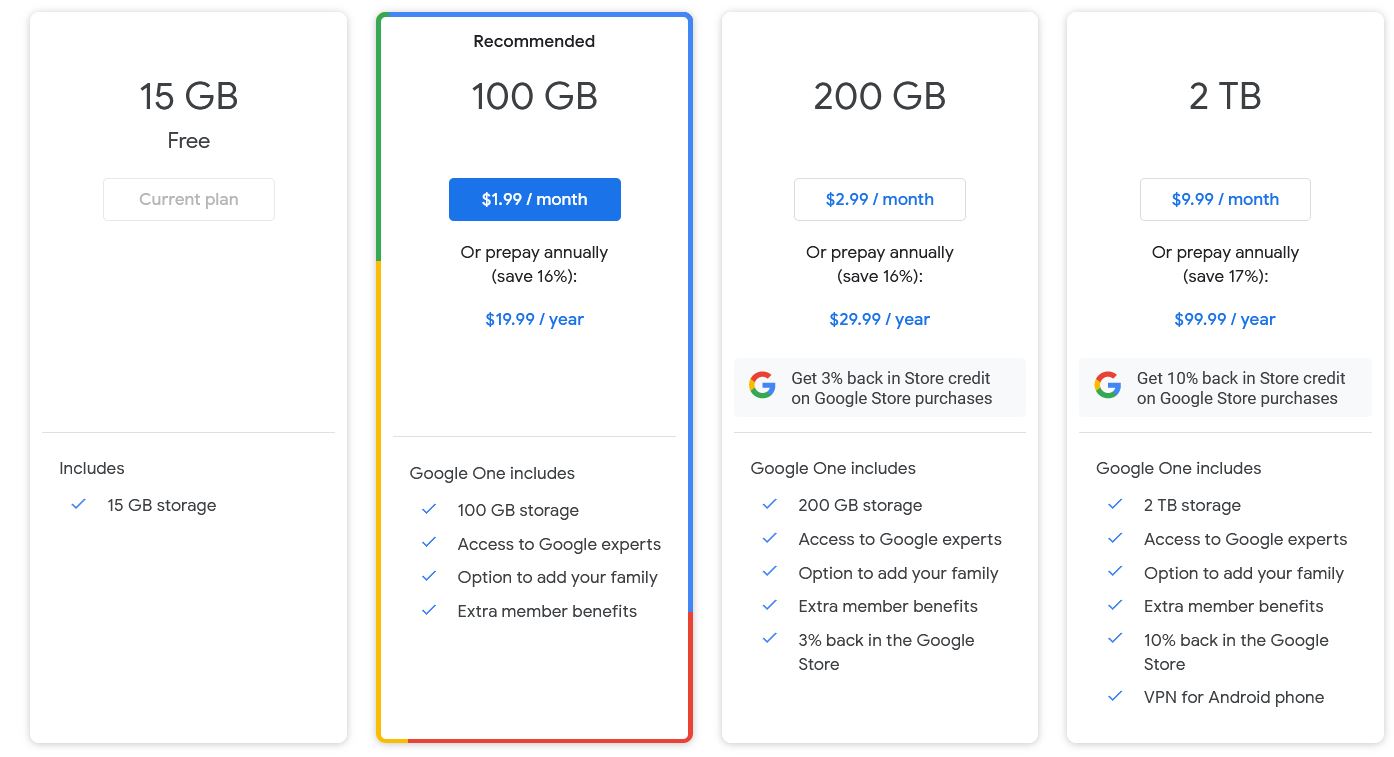Click the Get 10% back Store credit banner
Image resolution: width=1394 pixels, height=757 pixels.
tap(1225, 388)
